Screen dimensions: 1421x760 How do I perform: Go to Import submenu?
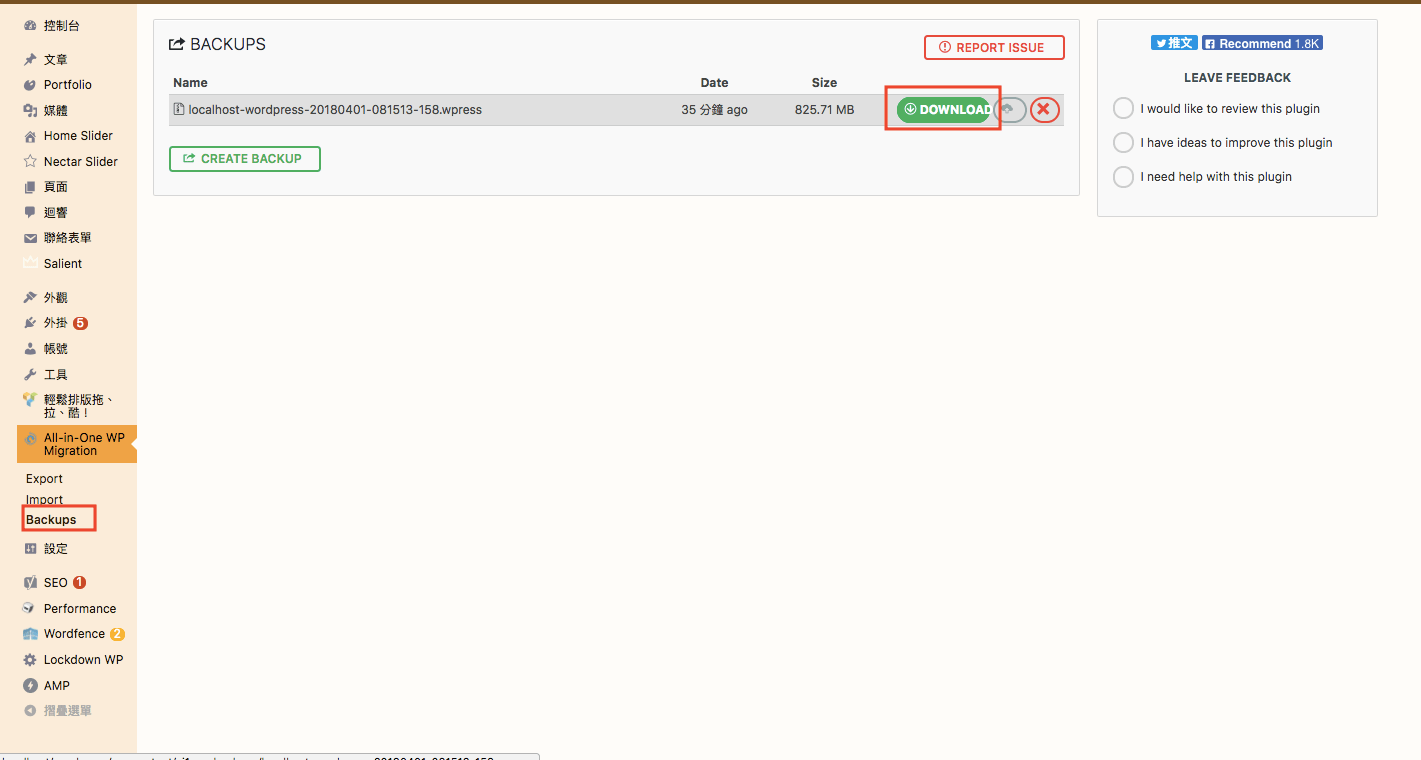point(44,500)
